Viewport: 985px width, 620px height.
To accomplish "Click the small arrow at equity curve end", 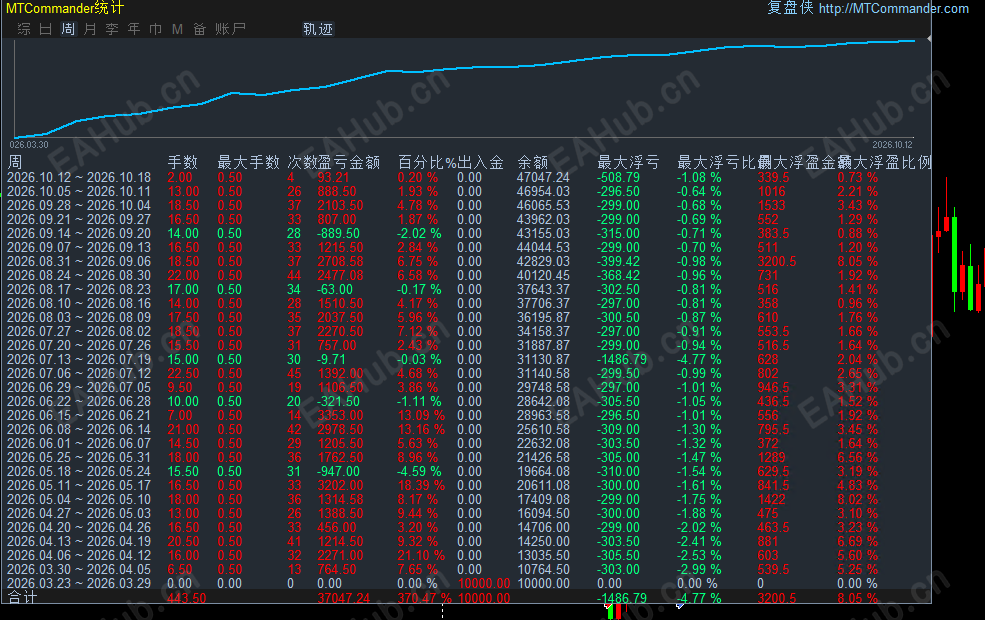I will point(928,39).
